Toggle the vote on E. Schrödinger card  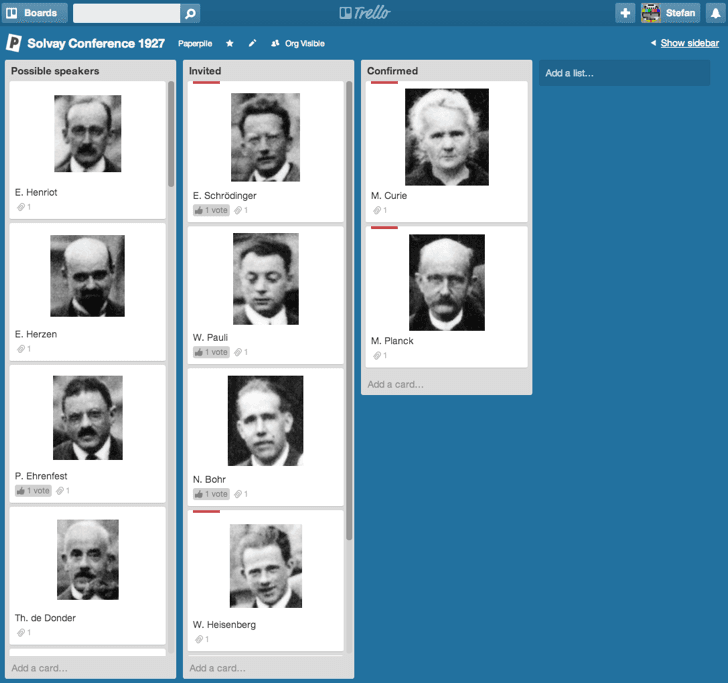coord(211,210)
